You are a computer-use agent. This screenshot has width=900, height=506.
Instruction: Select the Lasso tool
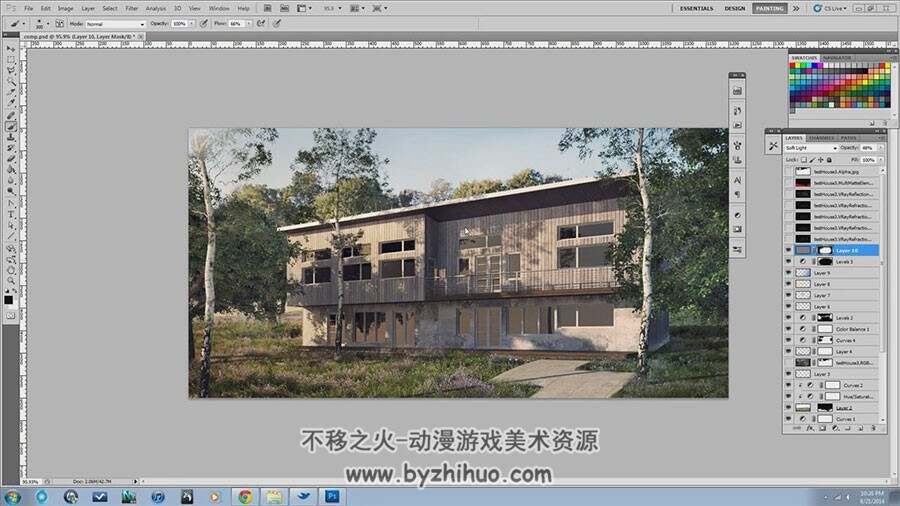10,71
